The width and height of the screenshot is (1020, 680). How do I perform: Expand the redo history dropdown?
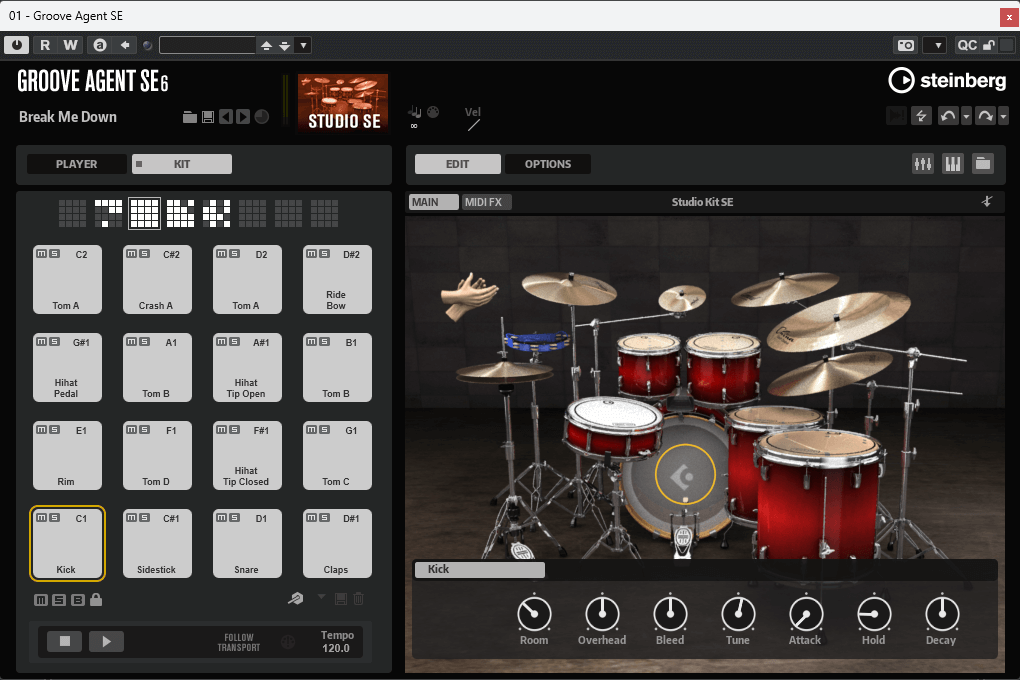click(x=1003, y=117)
